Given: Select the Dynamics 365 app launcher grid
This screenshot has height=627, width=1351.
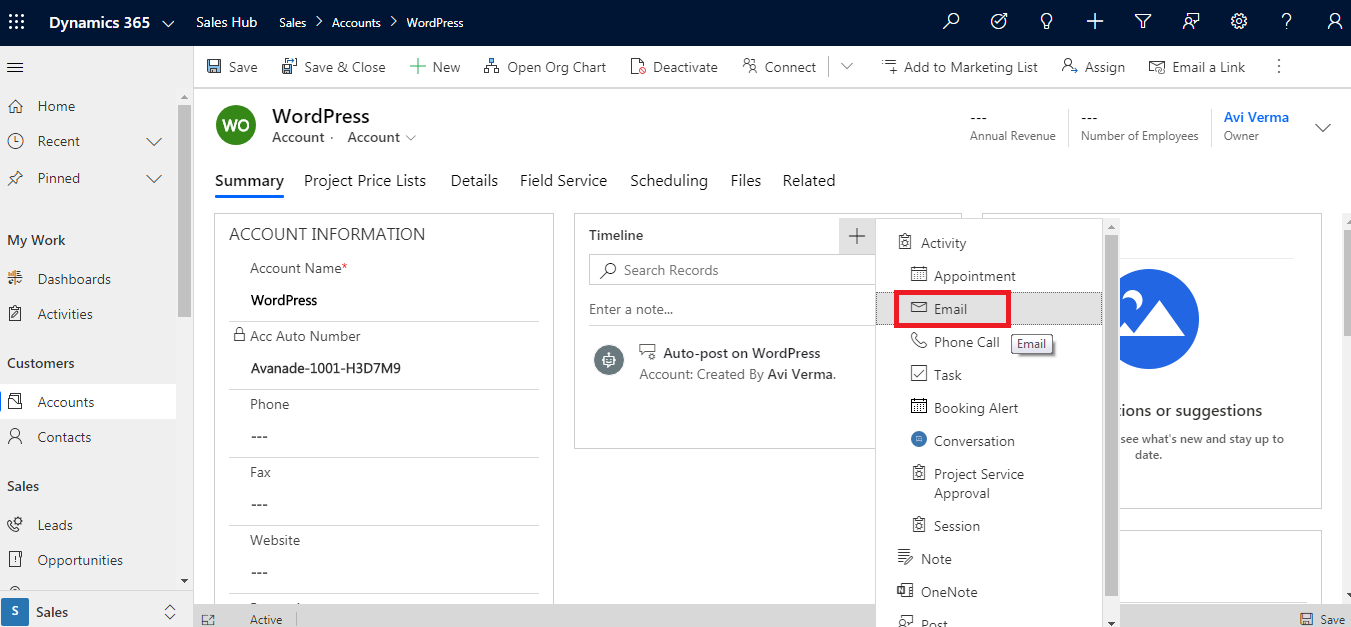Looking at the screenshot, I should pyautogui.click(x=16, y=21).
